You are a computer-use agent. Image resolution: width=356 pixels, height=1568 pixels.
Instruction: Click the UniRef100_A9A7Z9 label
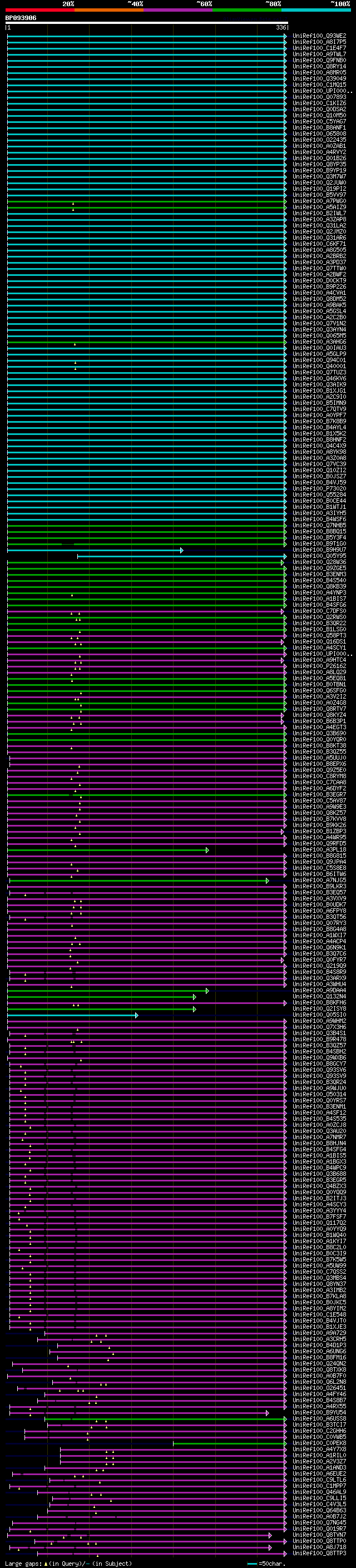coord(319,1334)
